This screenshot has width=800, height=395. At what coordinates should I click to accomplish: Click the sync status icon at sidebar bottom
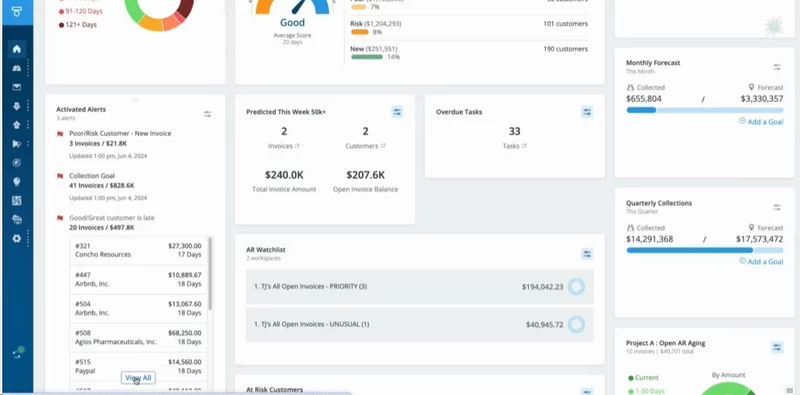pos(18,353)
